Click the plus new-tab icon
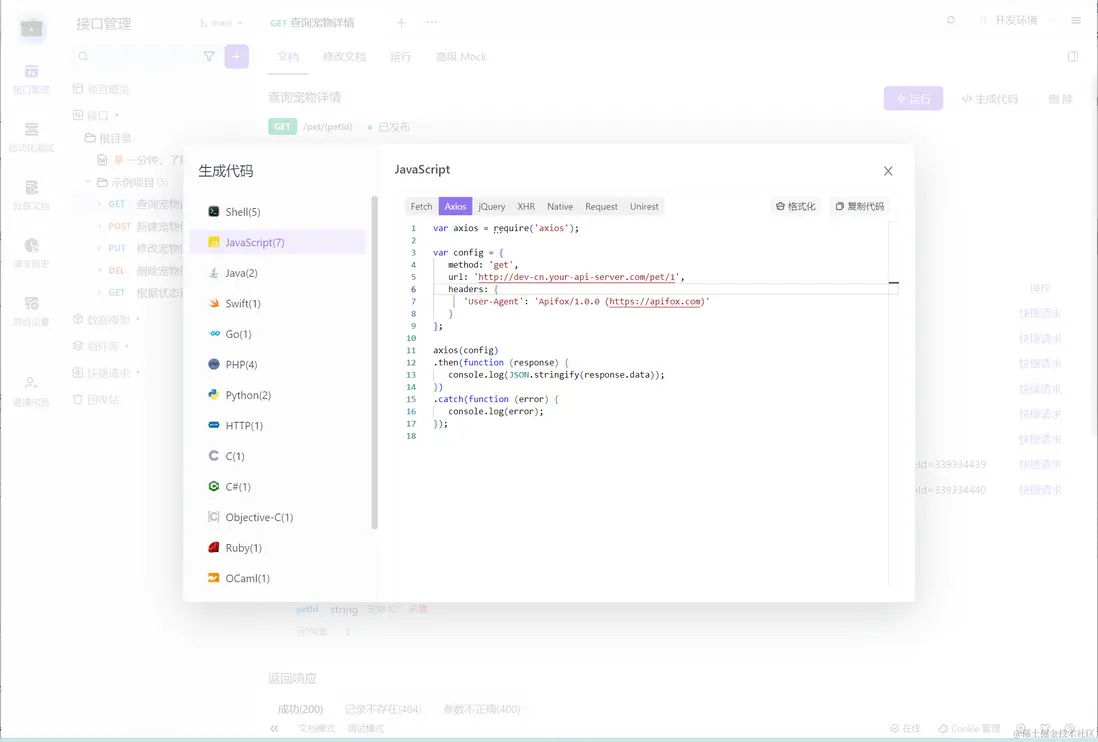The width and height of the screenshot is (1098, 742). pyautogui.click(x=401, y=22)
